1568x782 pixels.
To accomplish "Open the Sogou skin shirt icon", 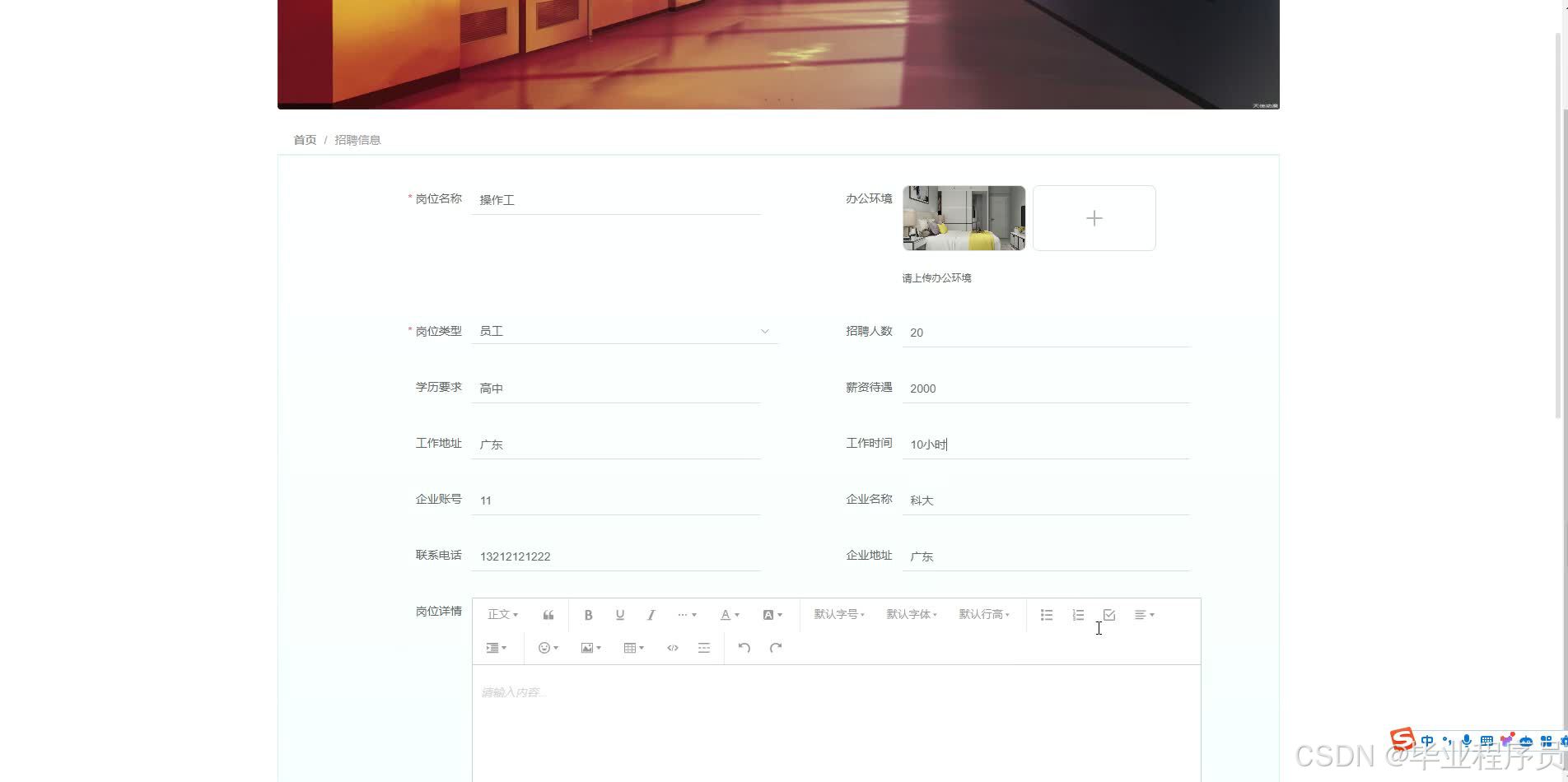I will click(1507, 741).
